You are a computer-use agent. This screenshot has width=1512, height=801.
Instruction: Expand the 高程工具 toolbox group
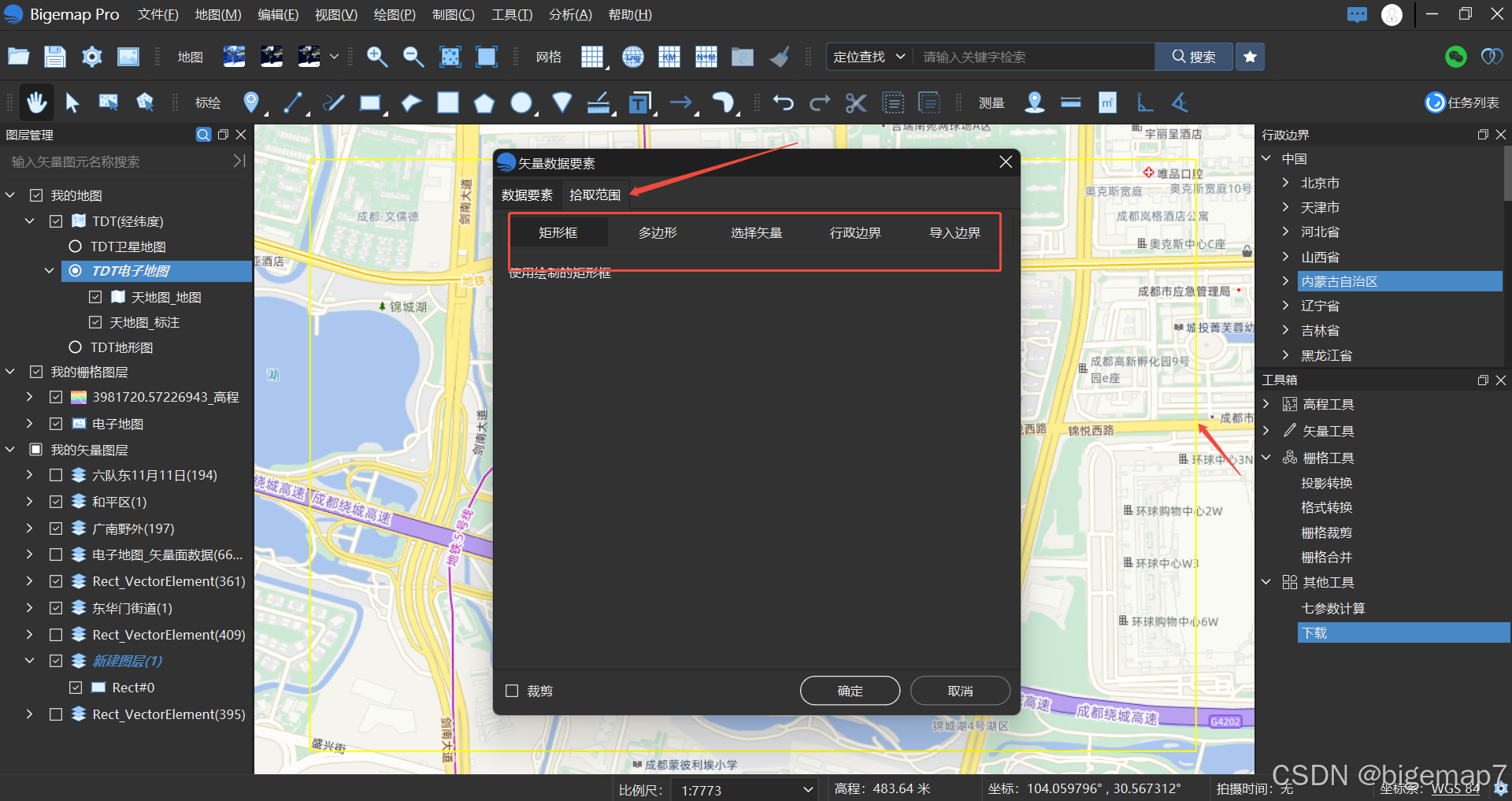pos(1266,404)
